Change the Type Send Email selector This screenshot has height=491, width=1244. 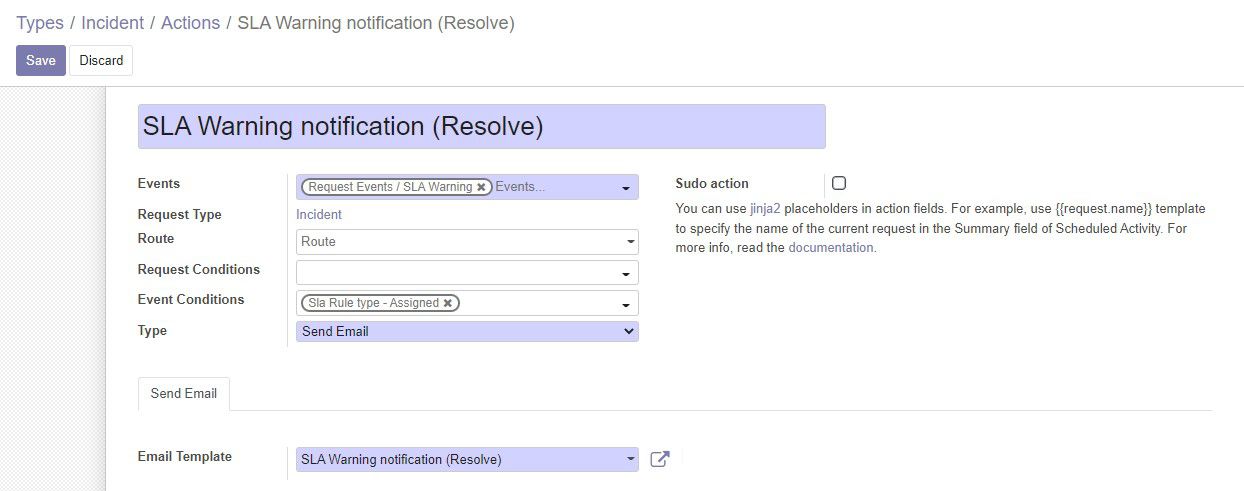pyautogui.click(x=467, y=331)
